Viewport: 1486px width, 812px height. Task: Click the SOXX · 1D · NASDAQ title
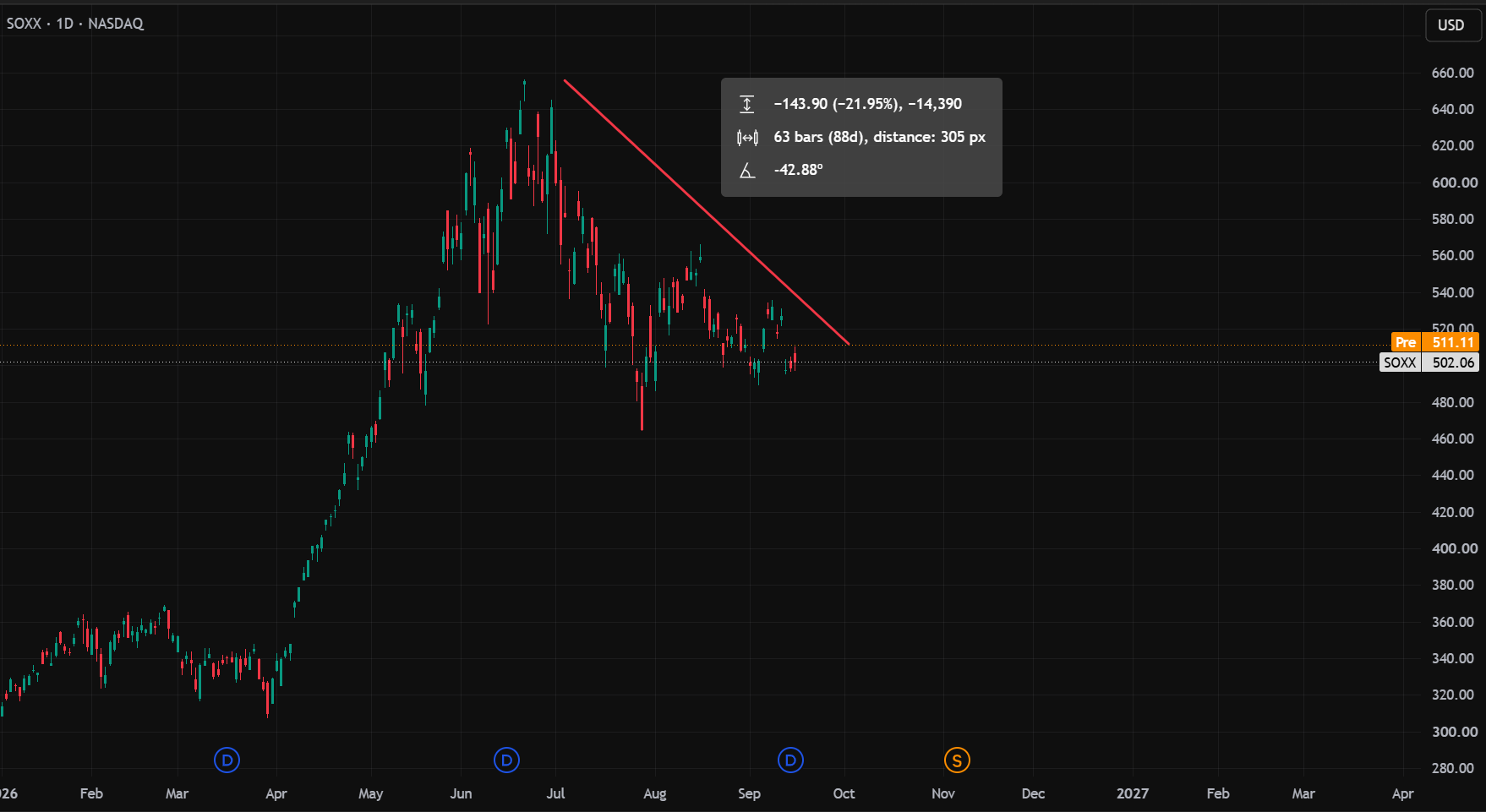[x=75, y=24]
